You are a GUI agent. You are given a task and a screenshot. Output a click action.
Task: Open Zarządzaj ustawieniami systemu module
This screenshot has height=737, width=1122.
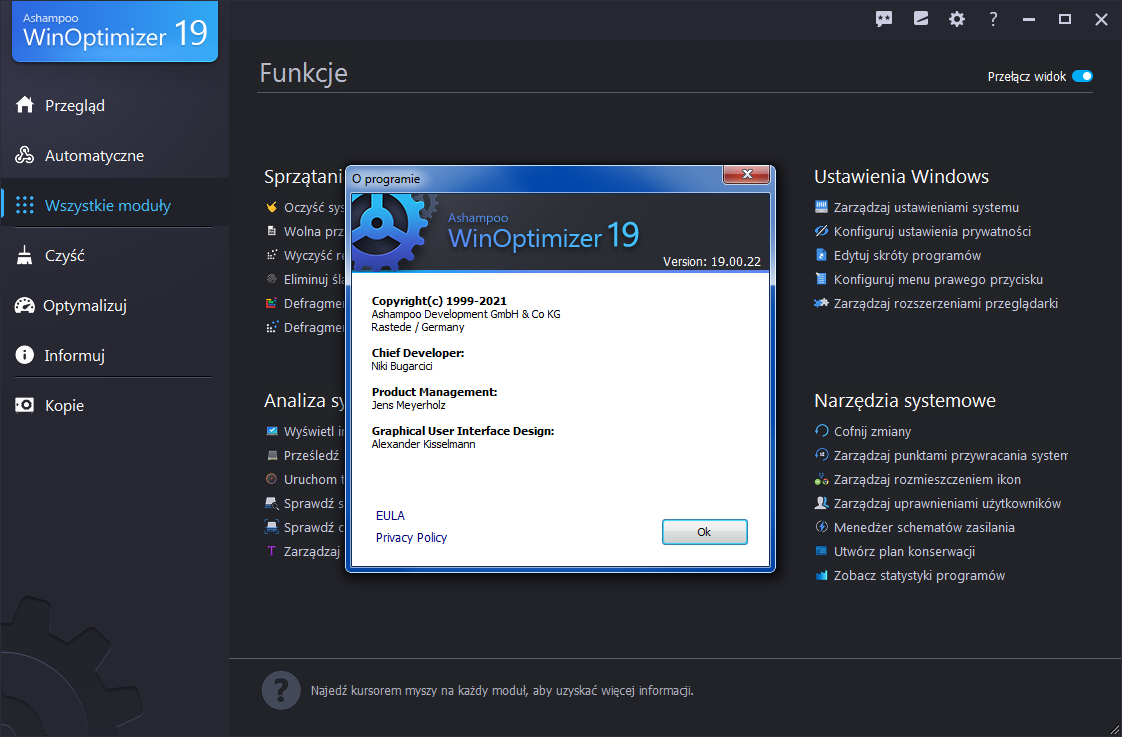[926, 208]
